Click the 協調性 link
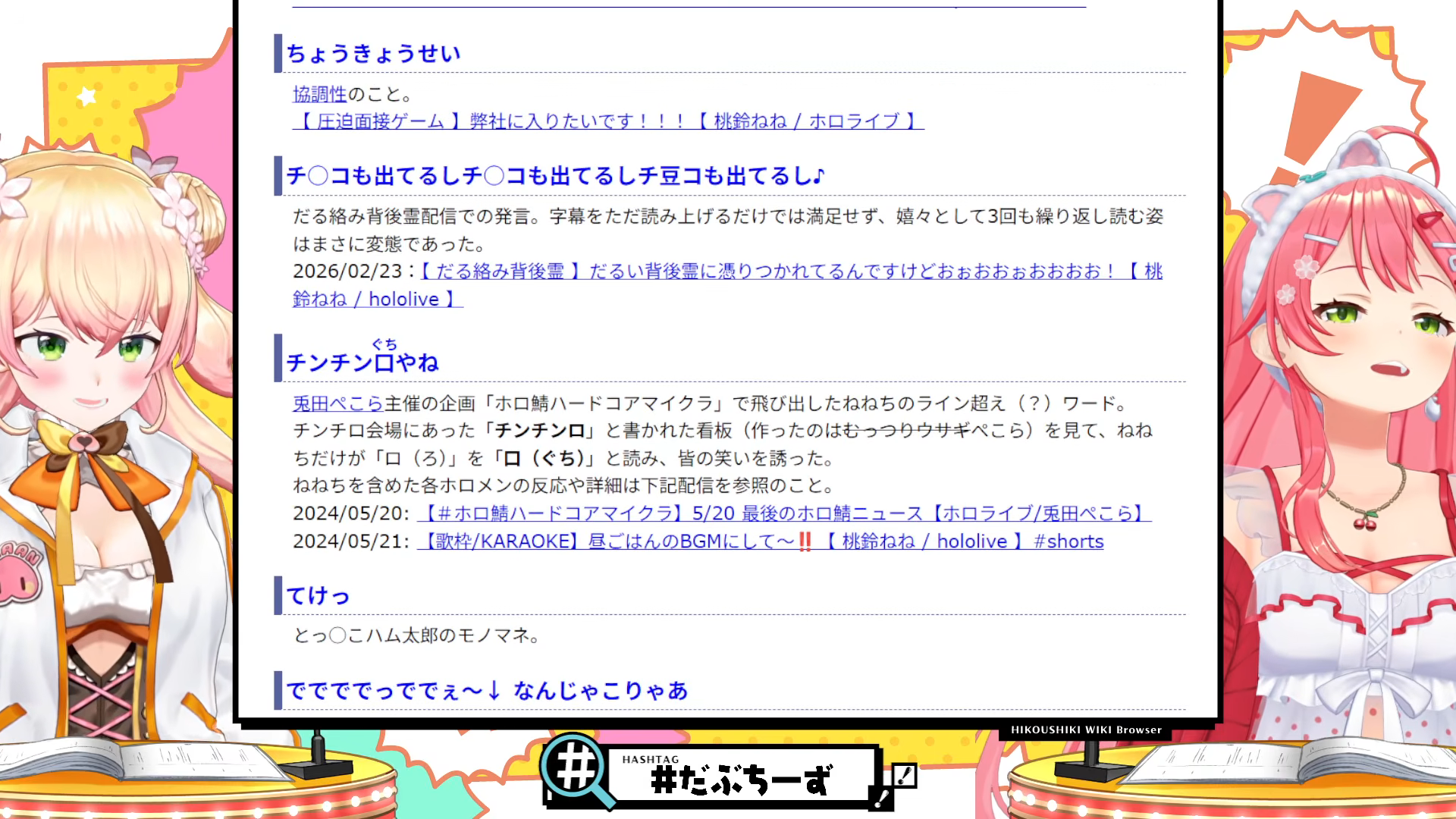Viewport: 1456px width, 819px height. click(319, 94)
